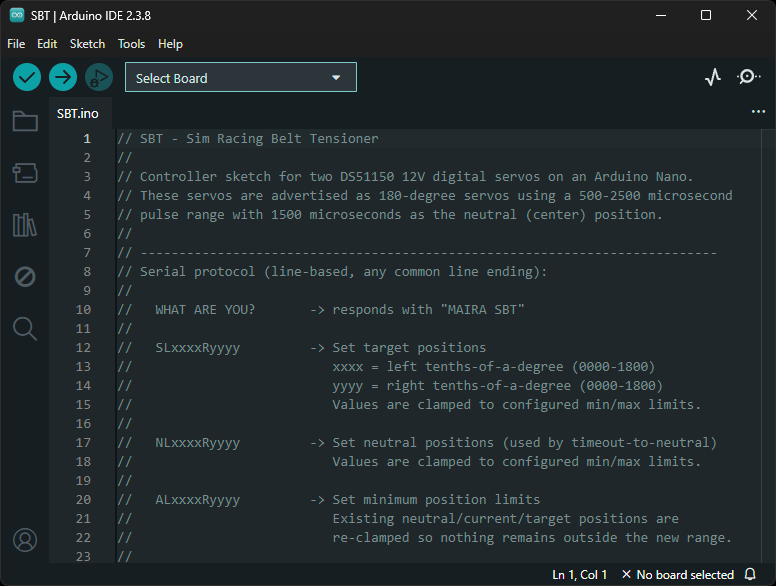The width and height of the screenshot is (776, 586).
Task: Open the Search magnifier sidebar icon
Action: coord(25,328)
